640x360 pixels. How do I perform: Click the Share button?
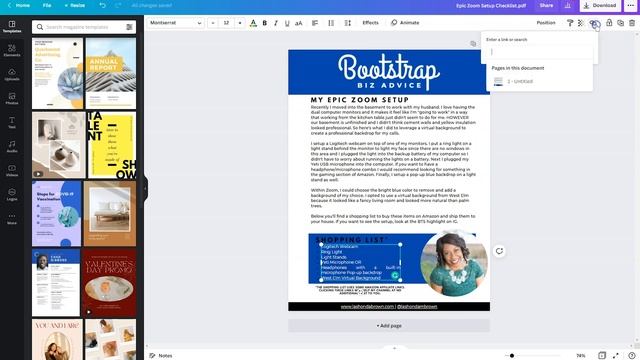pos(546,6)
